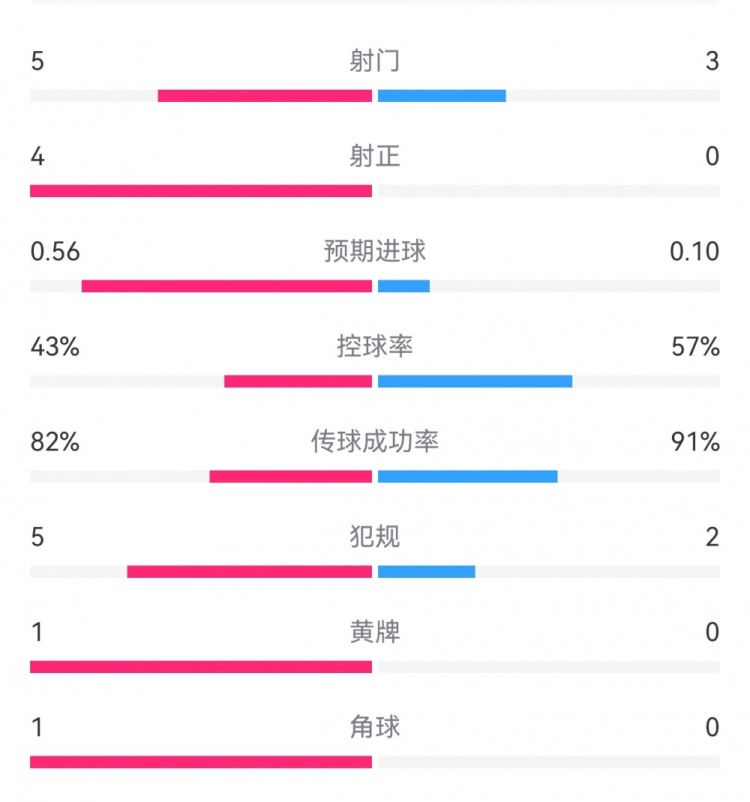Image resolution: width=750 pixels, height=802 pixels.
Task: Click the 0.56 expected goals value
Action: (55, 251)
